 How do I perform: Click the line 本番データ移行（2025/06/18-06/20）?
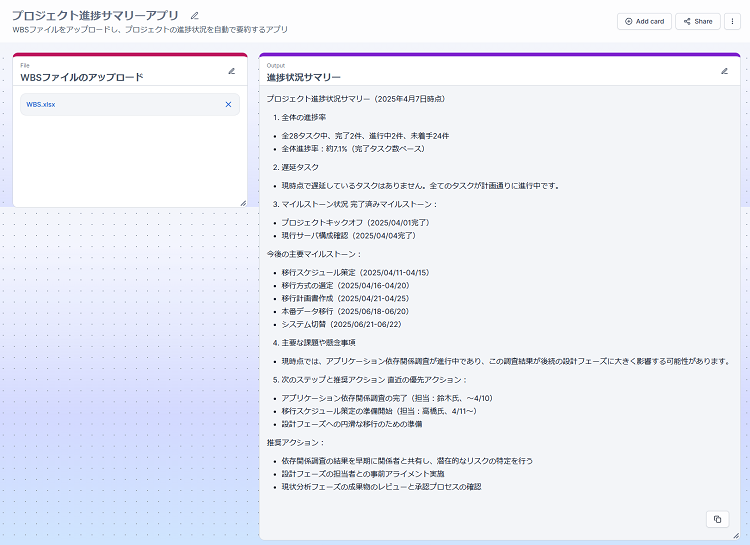click(x=345, y=311)
